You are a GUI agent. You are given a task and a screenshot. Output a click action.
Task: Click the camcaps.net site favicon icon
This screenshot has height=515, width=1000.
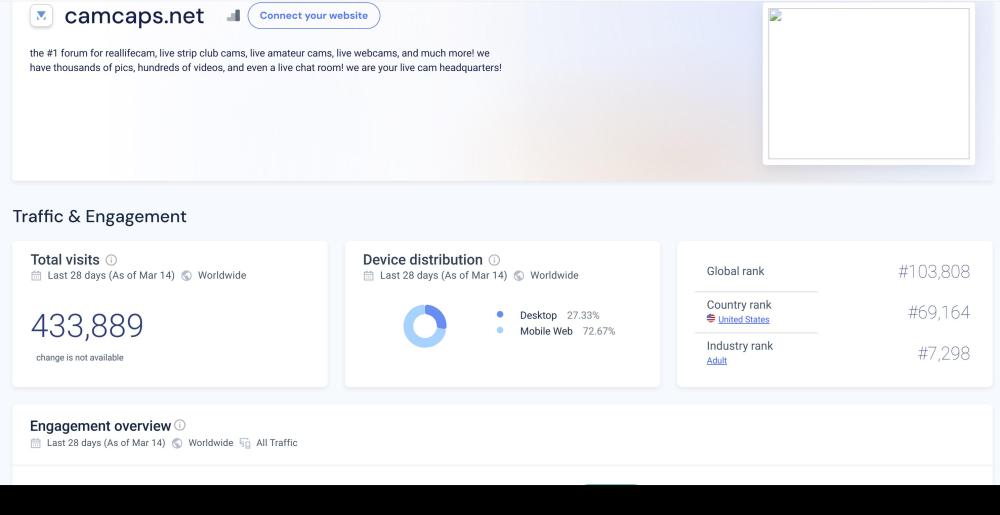tap(42, 16)
